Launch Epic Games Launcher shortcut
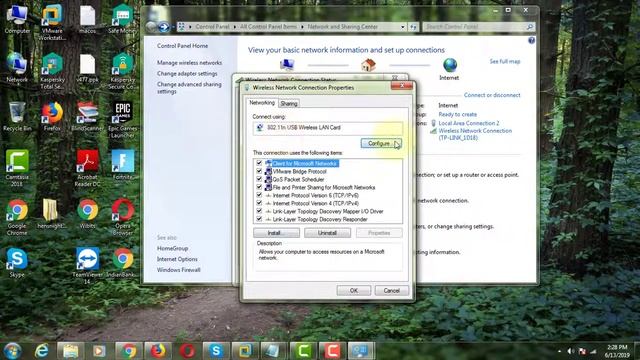The width and height of the screenshot is (640, 360). 122,120
